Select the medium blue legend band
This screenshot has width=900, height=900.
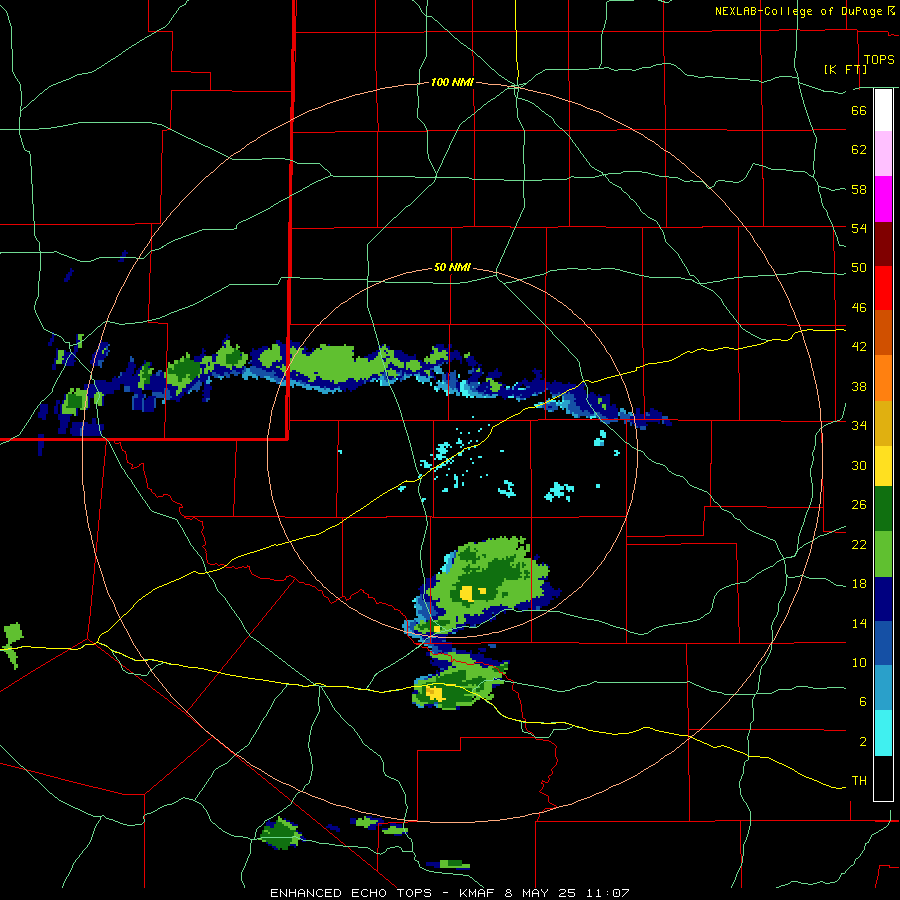(x=883, y=643)
